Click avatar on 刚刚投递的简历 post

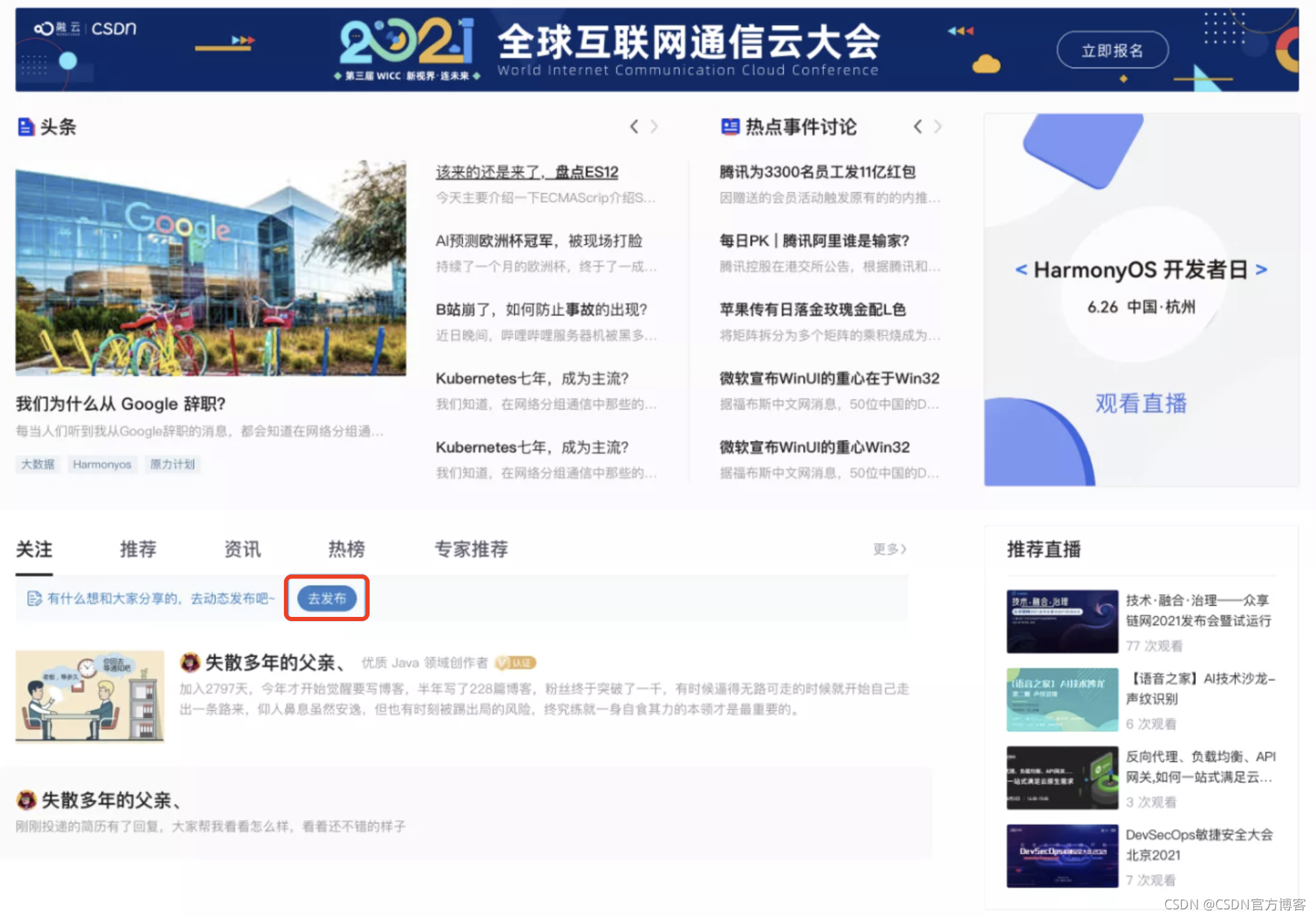[27, 800]
